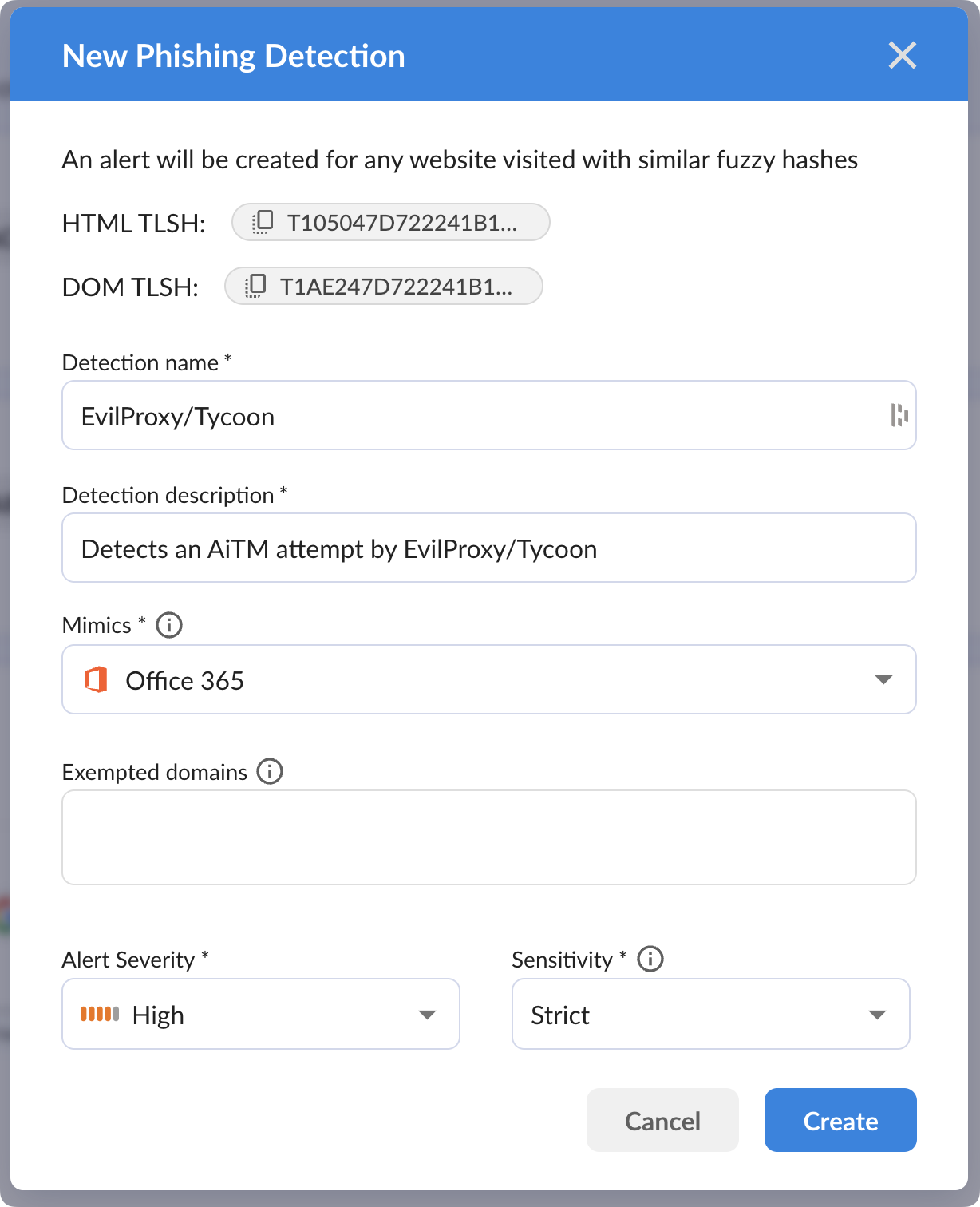Open the Sensitivity dropdown set to Strict
This screenshot has height=1207, width=980.
pos(711,1014)
